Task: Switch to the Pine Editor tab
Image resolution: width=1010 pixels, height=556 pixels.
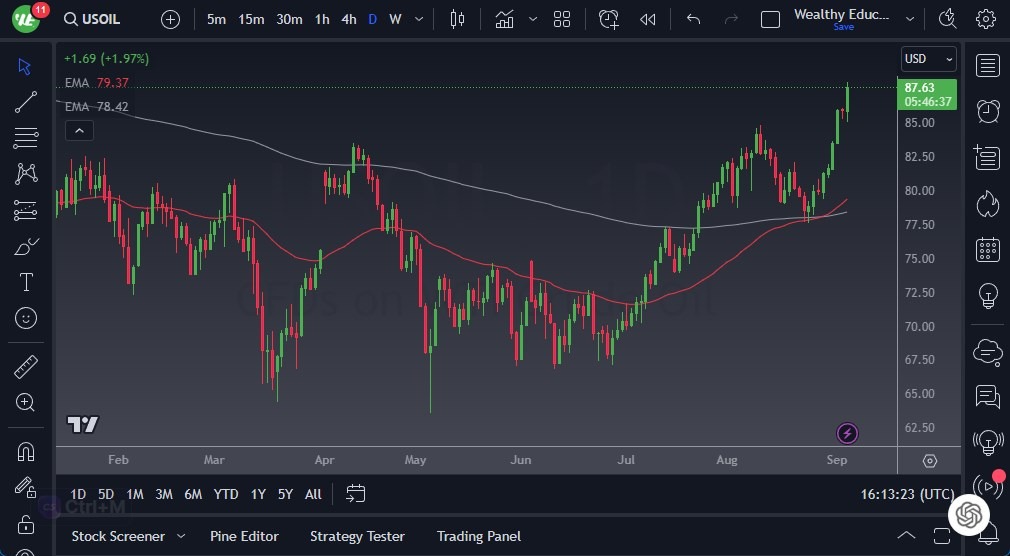Action: [x=244, y=536]
